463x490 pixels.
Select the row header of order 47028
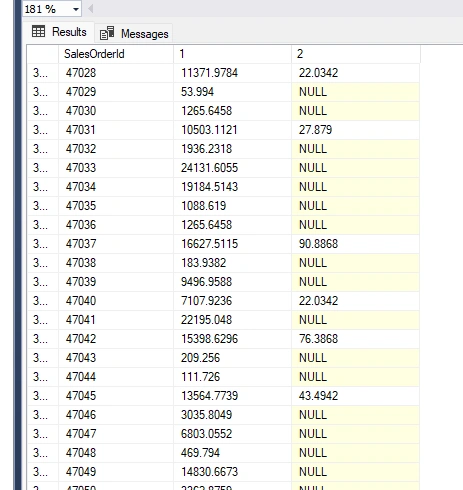(43, 73)
